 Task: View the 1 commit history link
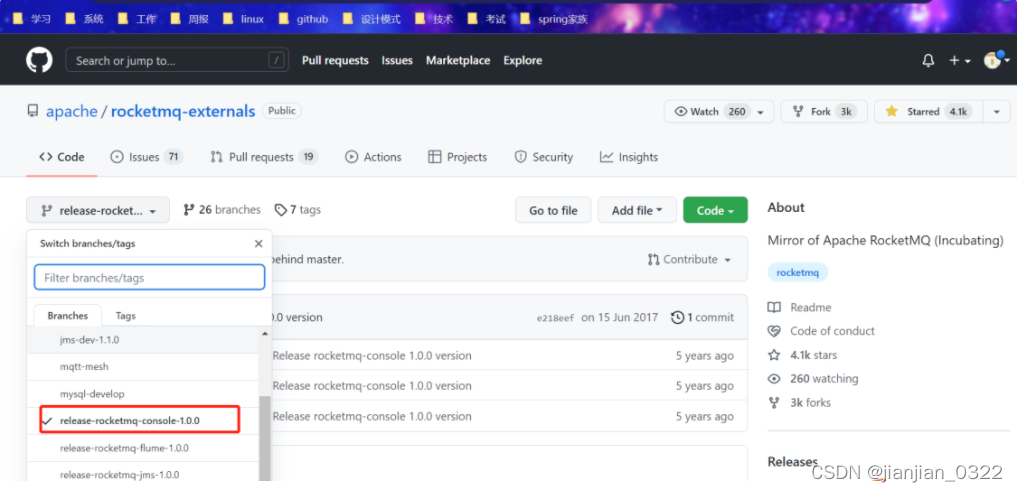[702, 318]
